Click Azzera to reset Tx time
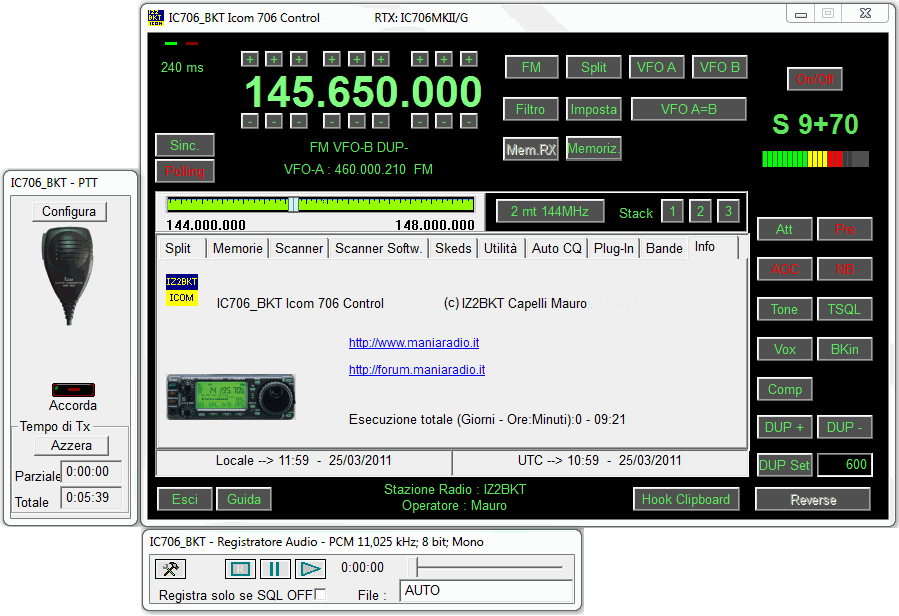This screenshot has height=616, width=899. [x=71, y=446]
